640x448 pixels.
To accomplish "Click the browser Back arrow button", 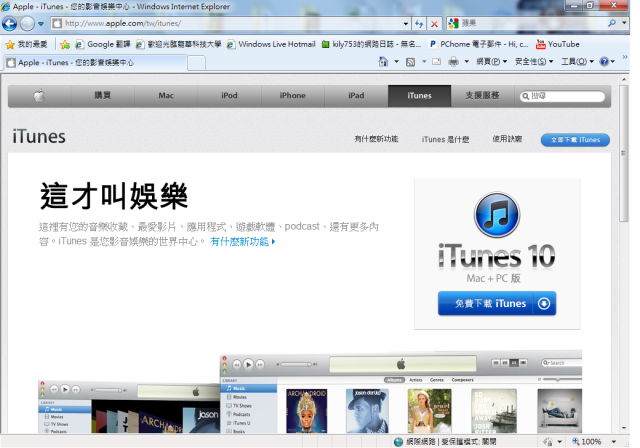I will pyautogui.click(x=9, y=24).
